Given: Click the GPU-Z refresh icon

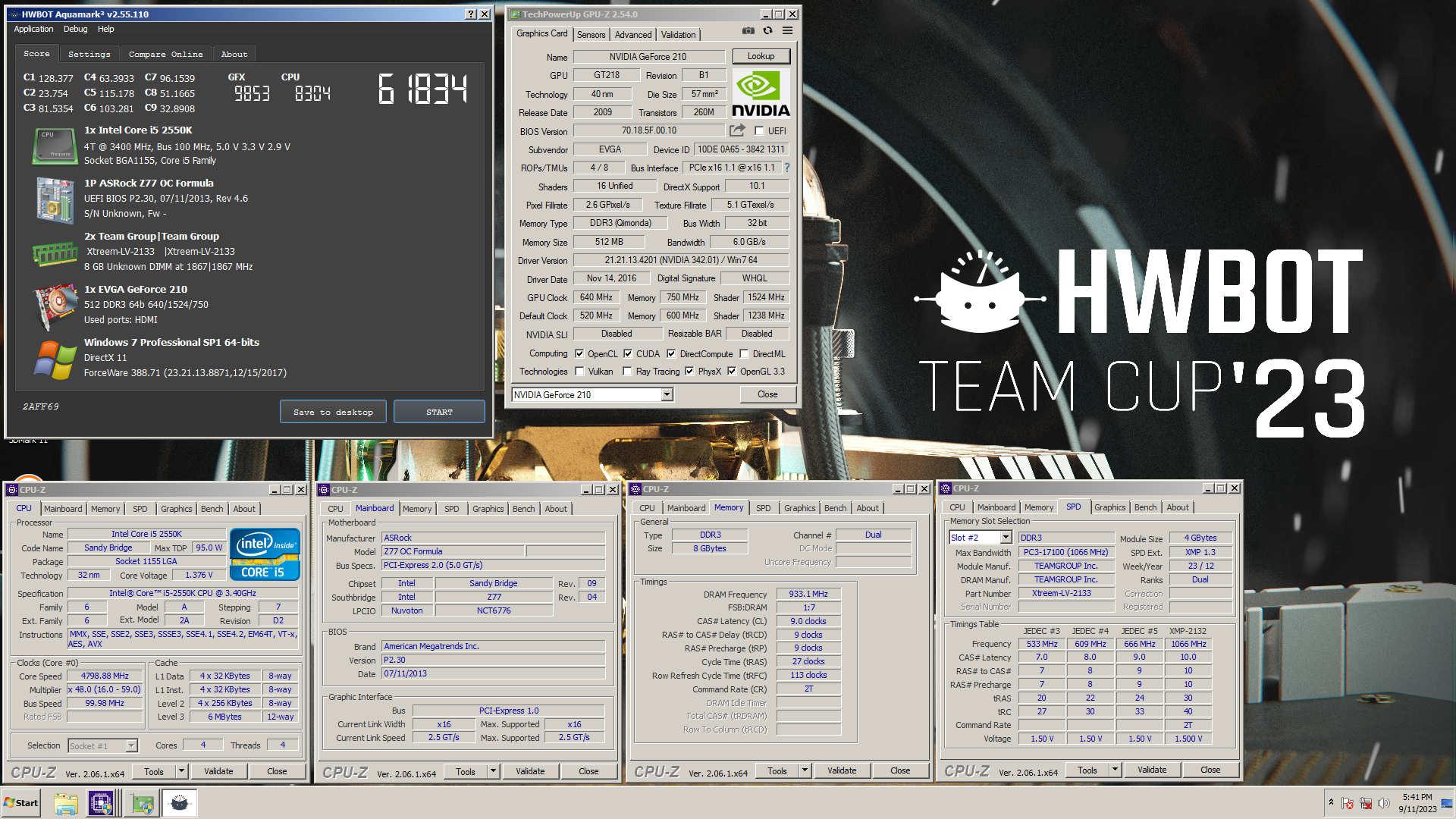Looking at the screenshot, I should (767, 31).
